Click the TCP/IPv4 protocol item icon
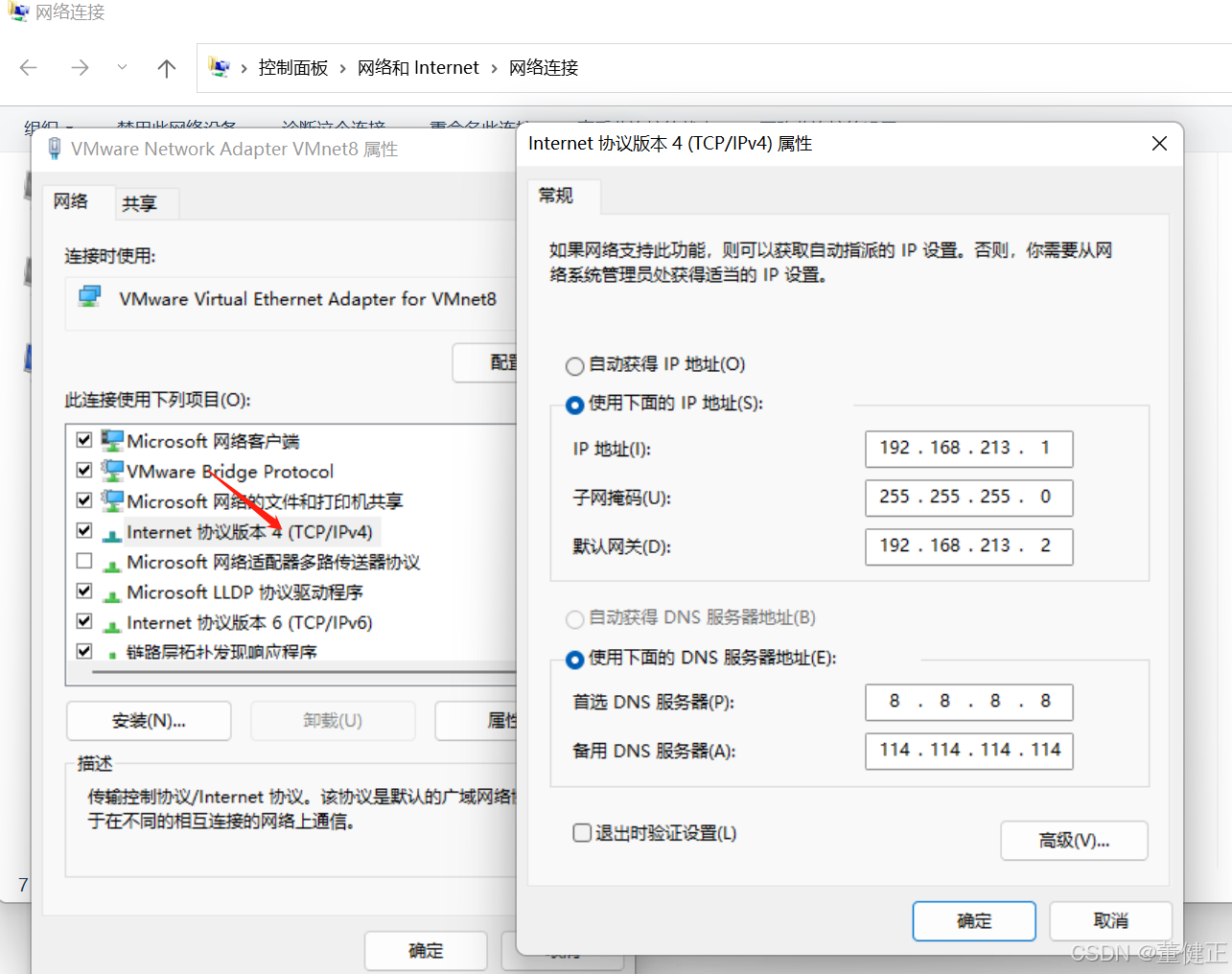Image resolution: width=1232 pixels, height=974 pixels. (112, 535)
